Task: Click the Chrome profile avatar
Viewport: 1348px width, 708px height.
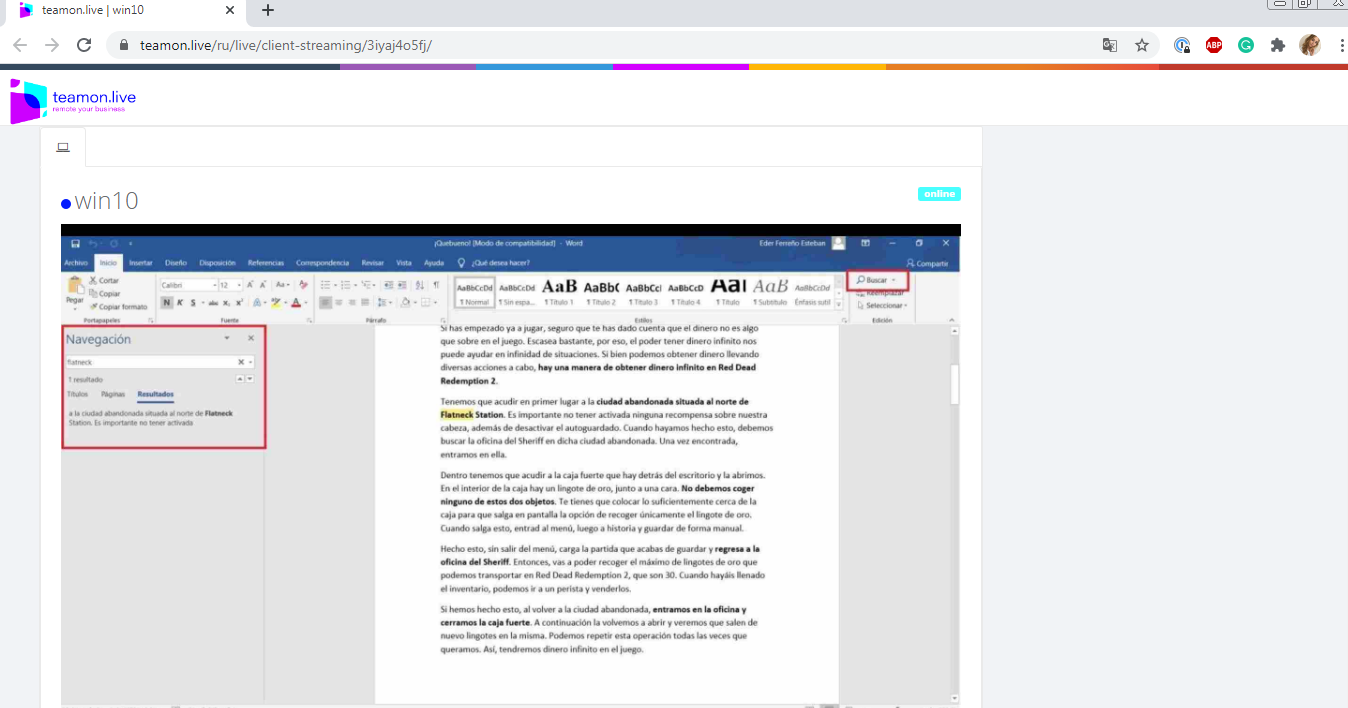Action: tap(1310, 45)
